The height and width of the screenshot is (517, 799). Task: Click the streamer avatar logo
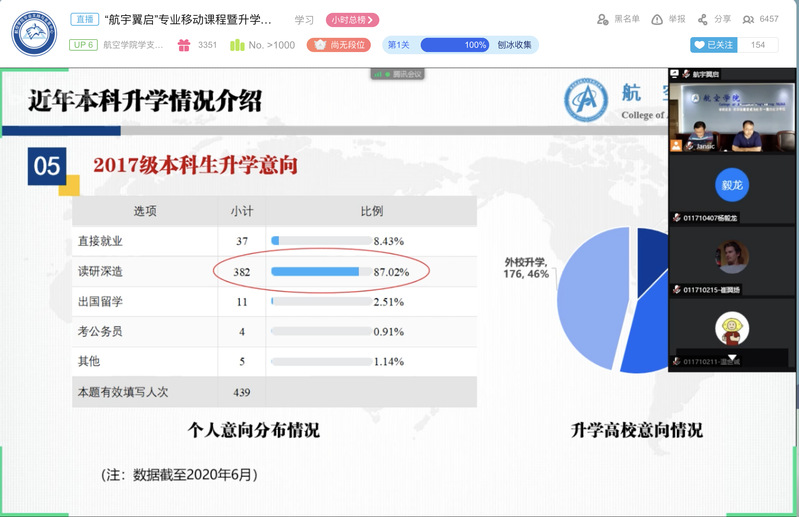[34, 32]
